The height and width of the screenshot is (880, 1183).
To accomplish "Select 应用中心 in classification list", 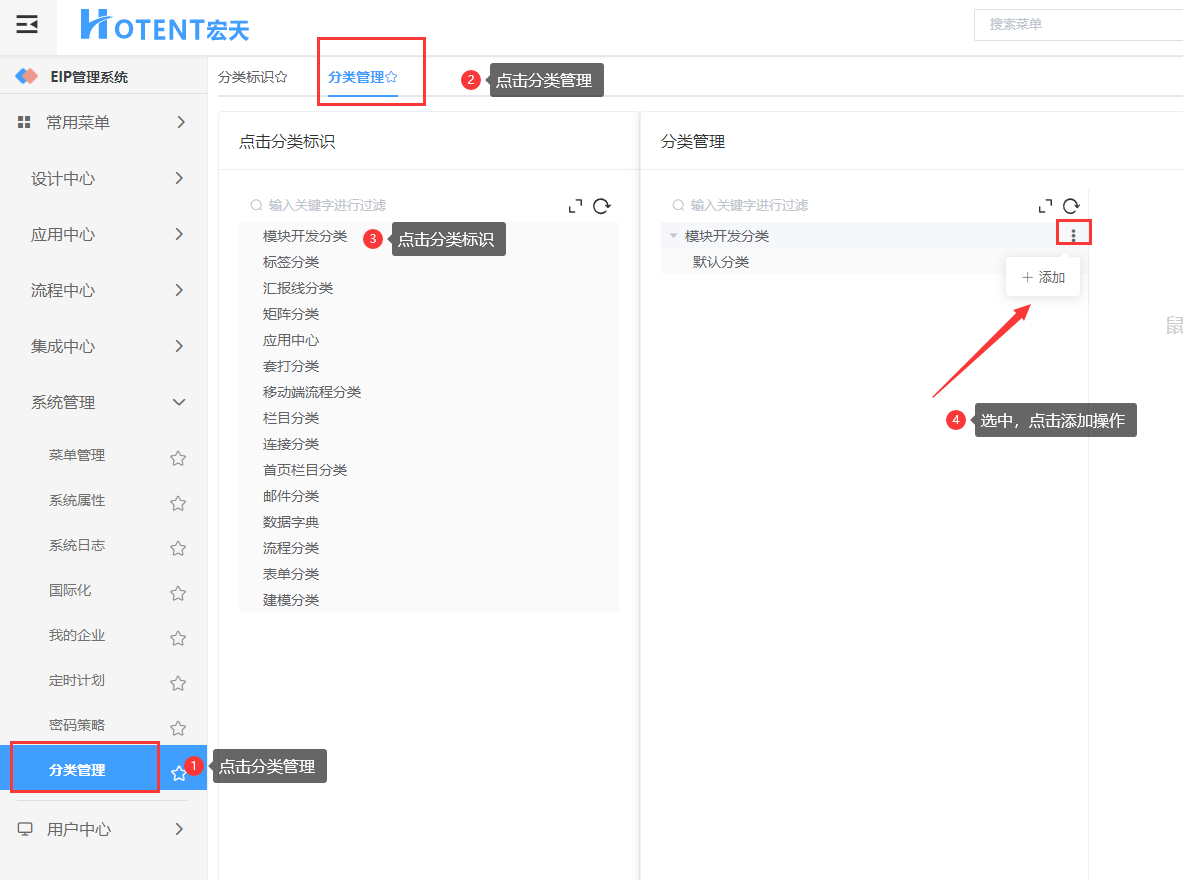I will coord(291,340).
